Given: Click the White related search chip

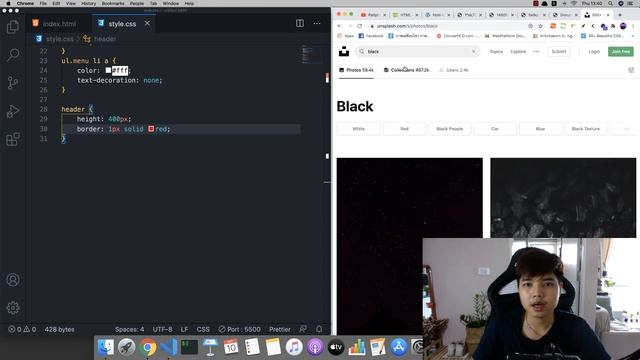Looking at the screenshot, I should (x=358, y=129).
